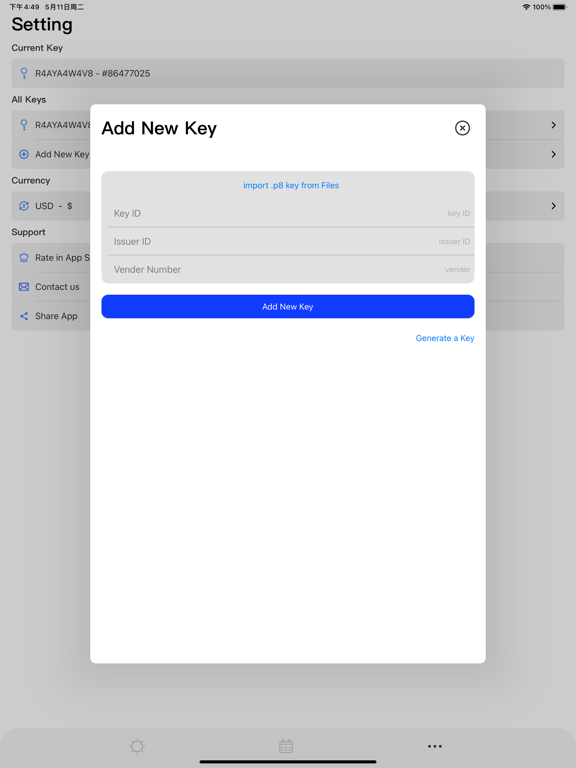Close the Add New Key dialog
Screen dimensions: 576x768
[x=462, y=128]
